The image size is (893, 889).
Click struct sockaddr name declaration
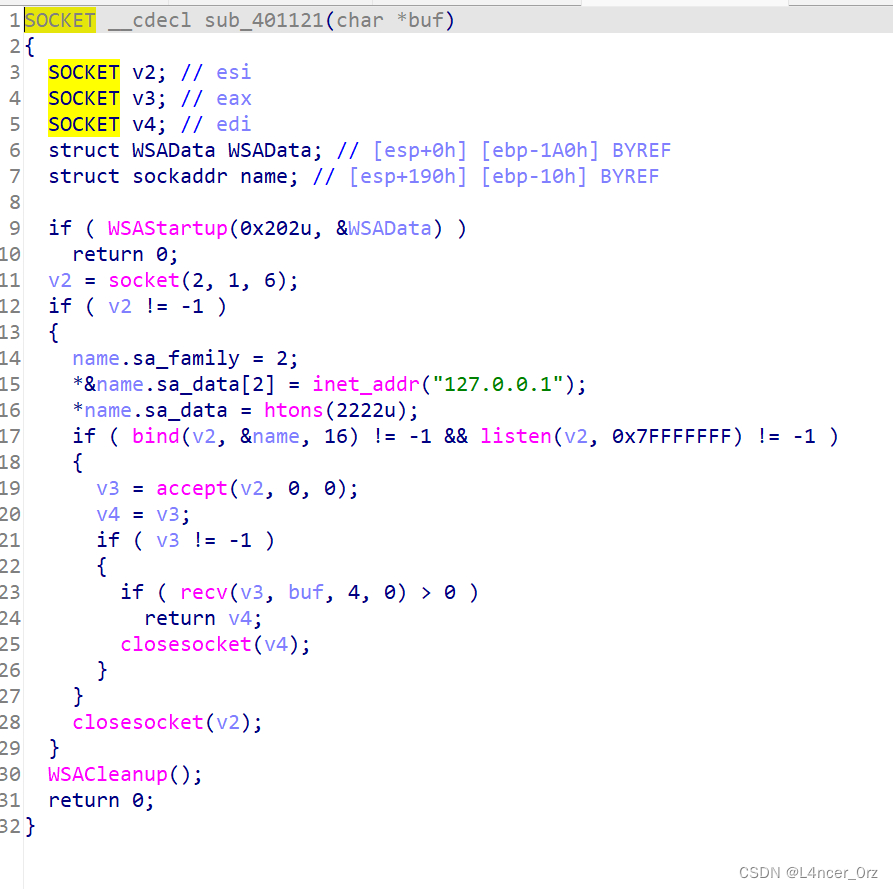(173, 177)
